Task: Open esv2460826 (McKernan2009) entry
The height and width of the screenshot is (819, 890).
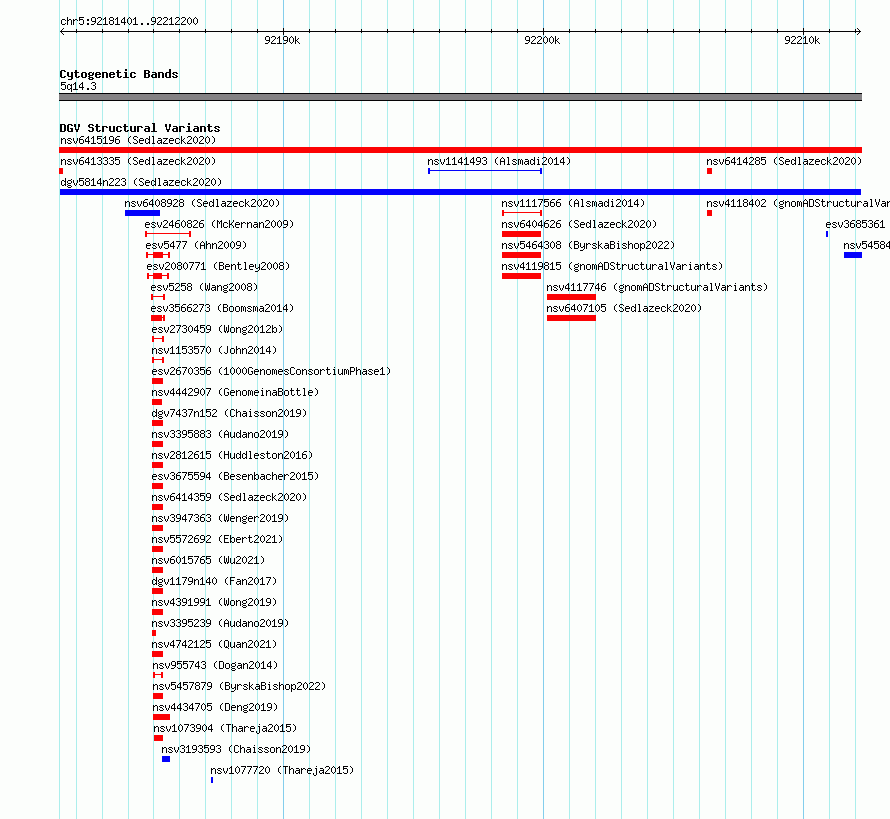Action: click(x=219, y=224)
